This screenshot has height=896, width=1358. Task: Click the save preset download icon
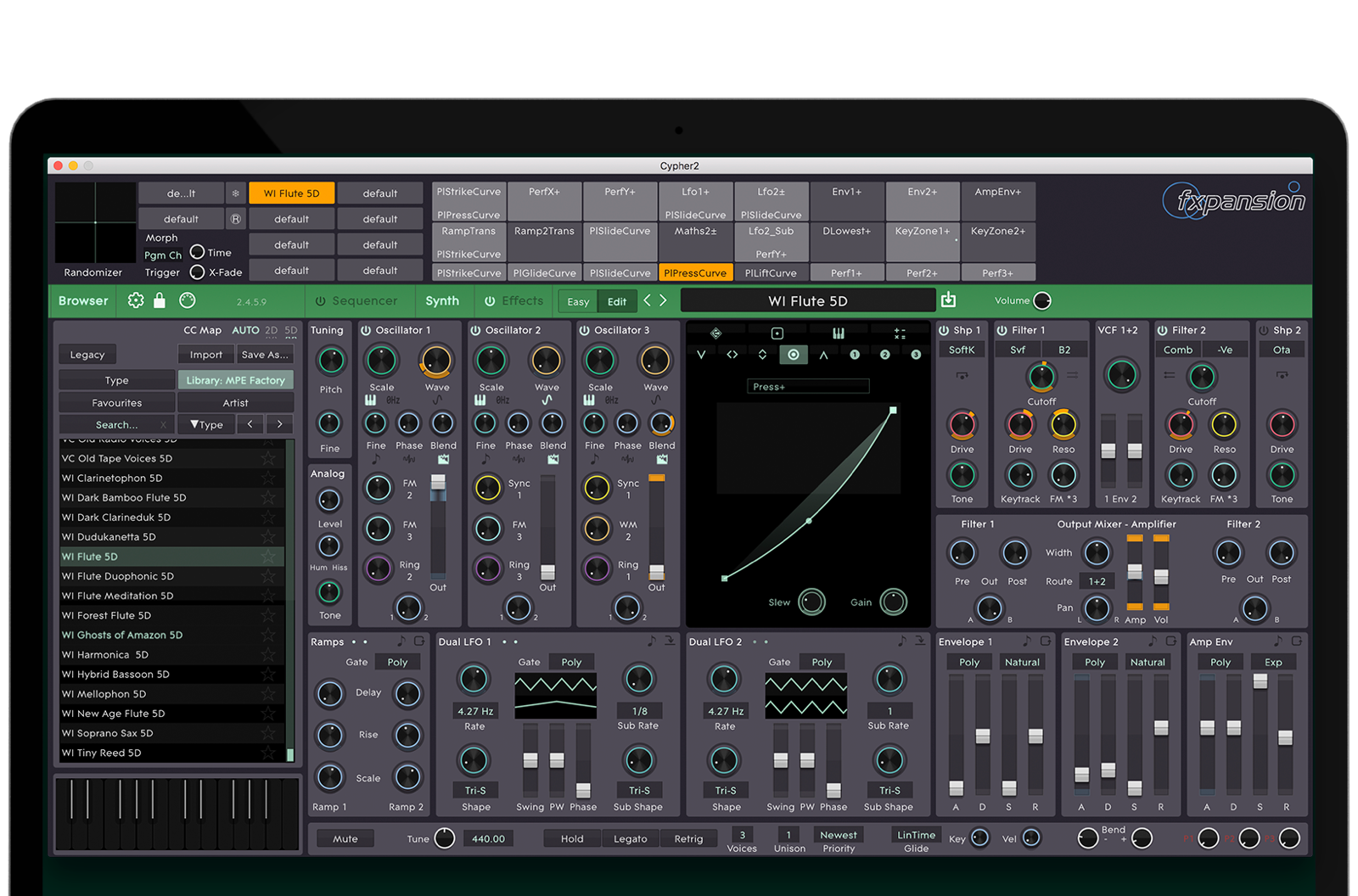pyautogui.click(x=948, y=300)
